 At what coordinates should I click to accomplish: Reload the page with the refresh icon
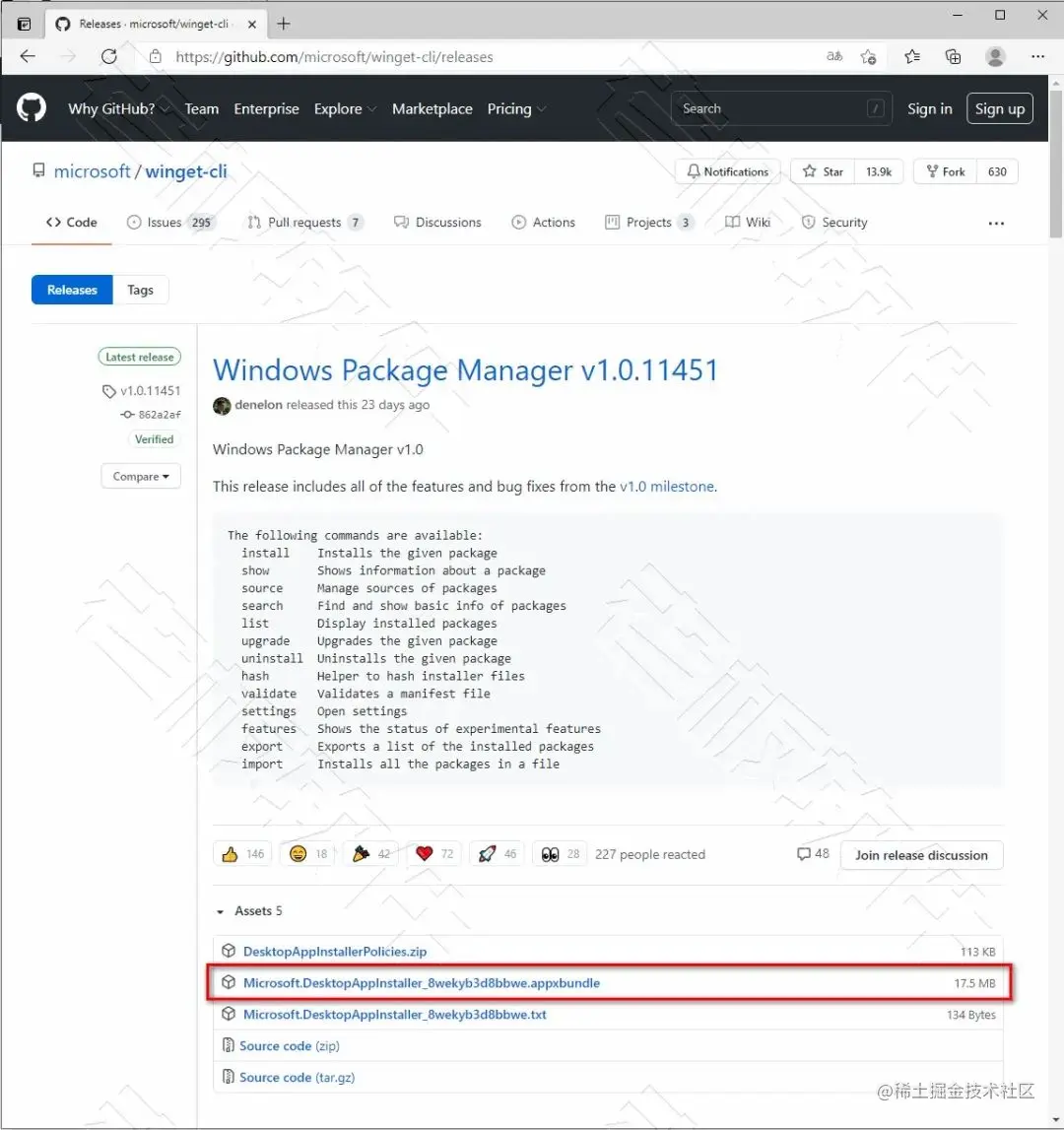(x=108, y=56)
